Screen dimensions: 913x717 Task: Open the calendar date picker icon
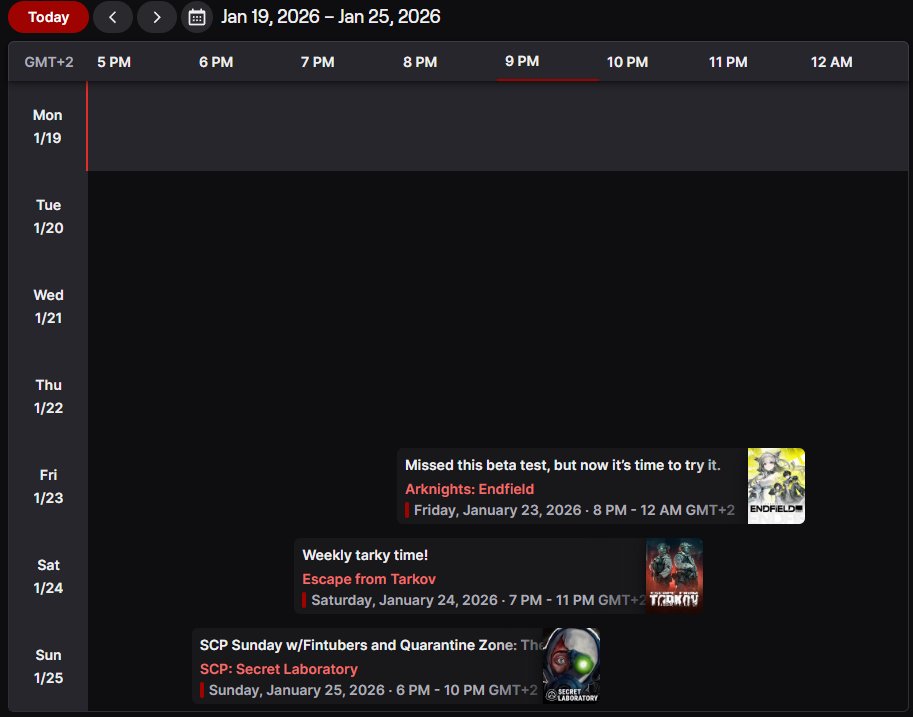197,17
